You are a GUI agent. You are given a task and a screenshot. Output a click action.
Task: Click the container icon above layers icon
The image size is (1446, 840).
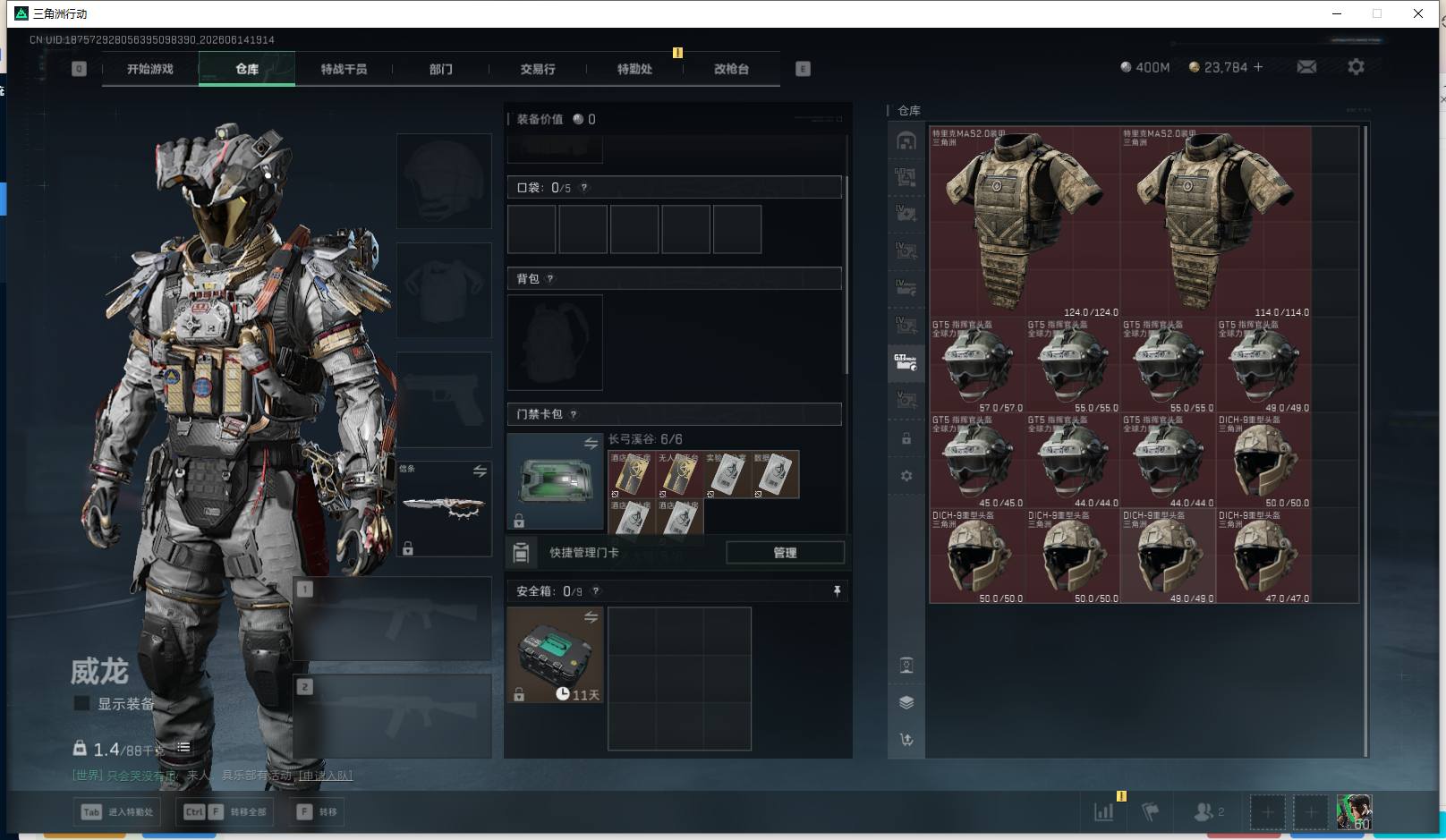click(906, 665)
